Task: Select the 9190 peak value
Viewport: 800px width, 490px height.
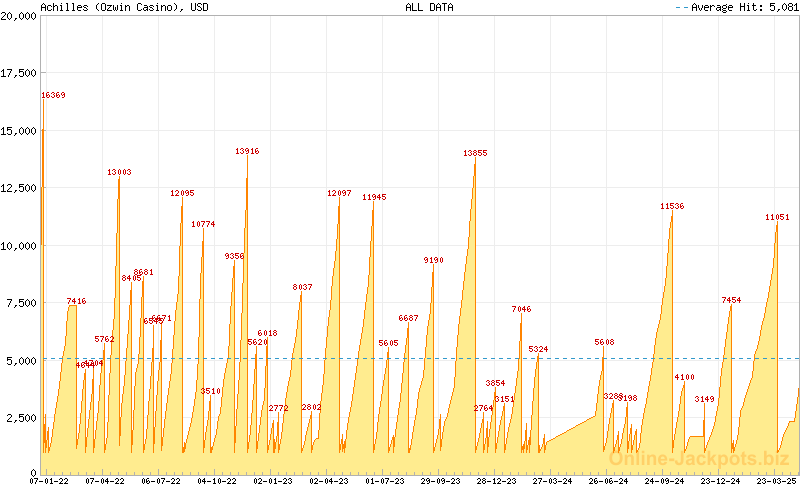Action: coord(433,260)
